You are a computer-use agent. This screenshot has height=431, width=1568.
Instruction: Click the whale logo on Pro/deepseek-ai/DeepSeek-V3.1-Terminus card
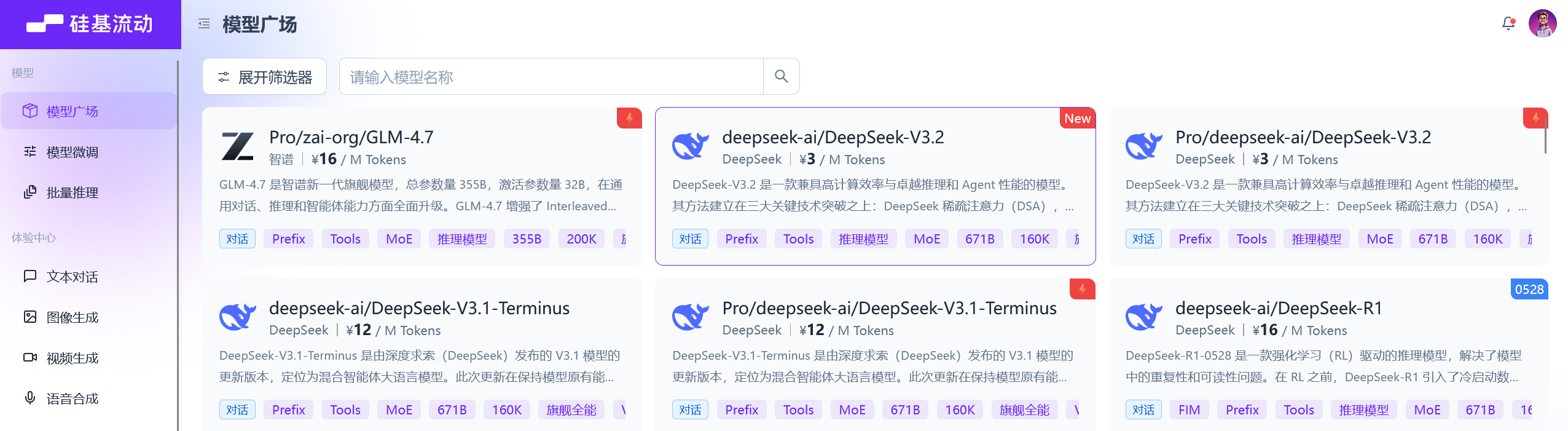pyautogui.click(x=691, y=317)
